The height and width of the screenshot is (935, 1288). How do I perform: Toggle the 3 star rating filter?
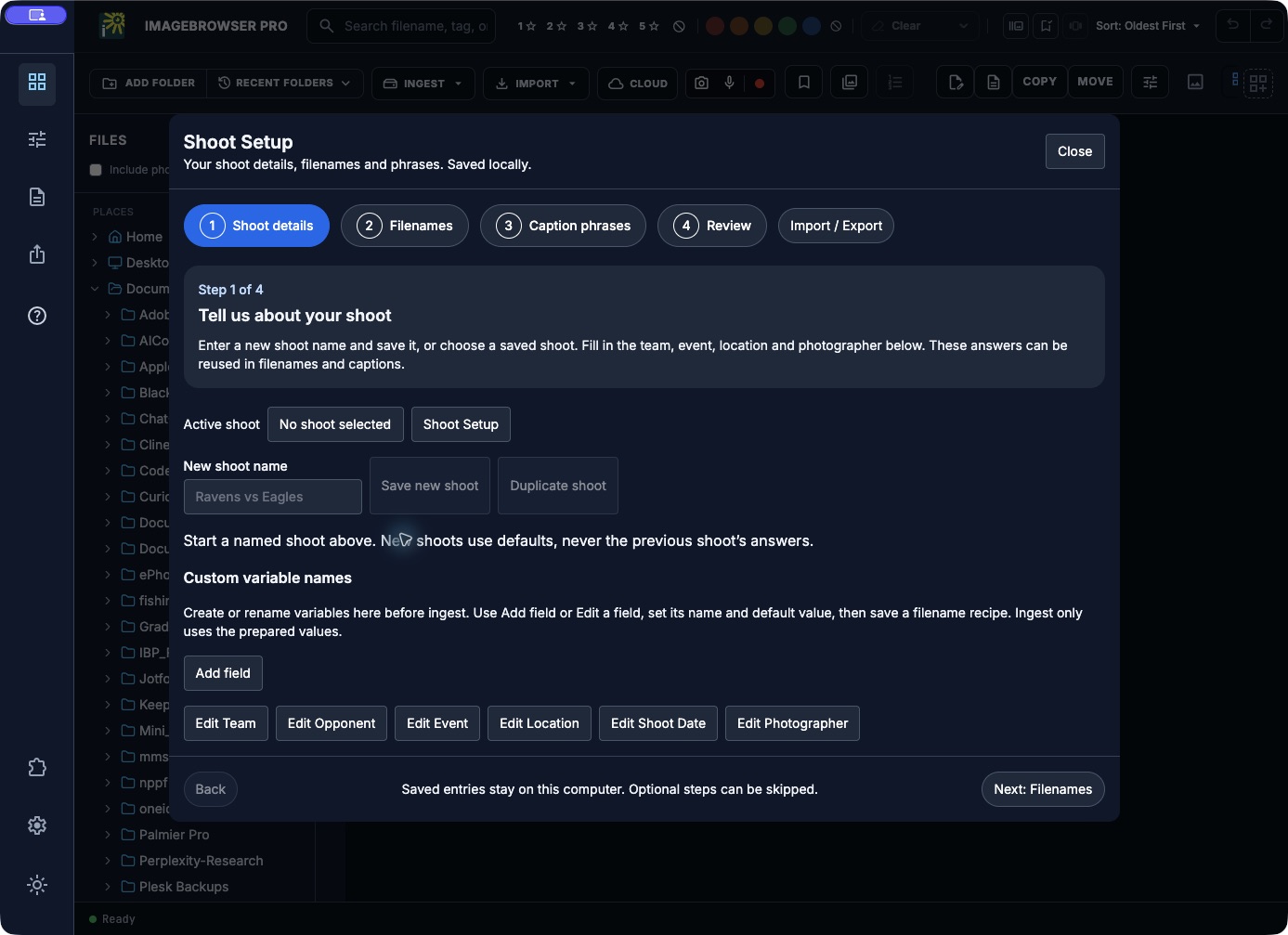tap(587, 26)
